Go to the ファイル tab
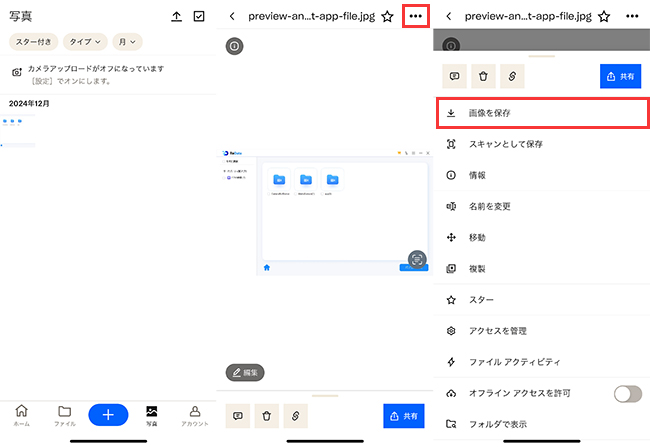 [65, 415]
